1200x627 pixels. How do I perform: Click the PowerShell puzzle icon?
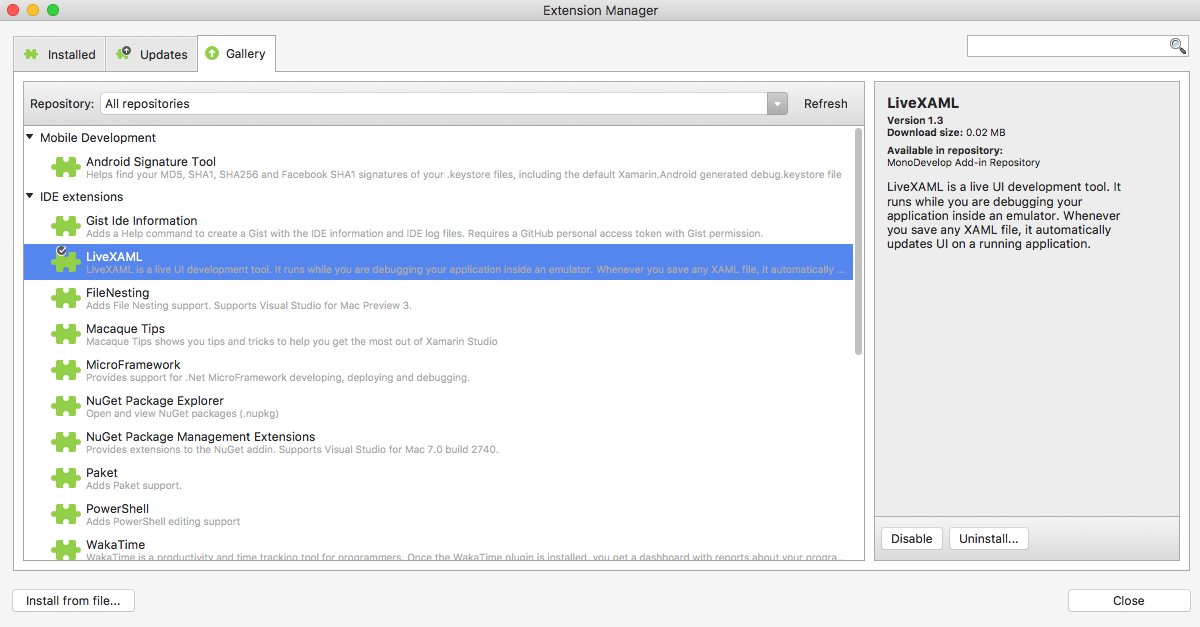click(66, 514)
